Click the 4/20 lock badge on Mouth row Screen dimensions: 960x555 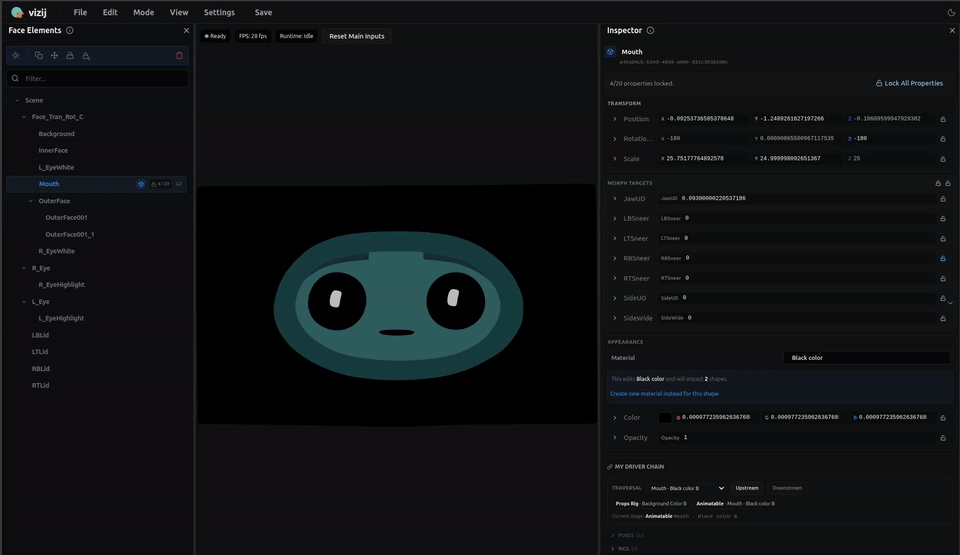(x=160, y=184)
